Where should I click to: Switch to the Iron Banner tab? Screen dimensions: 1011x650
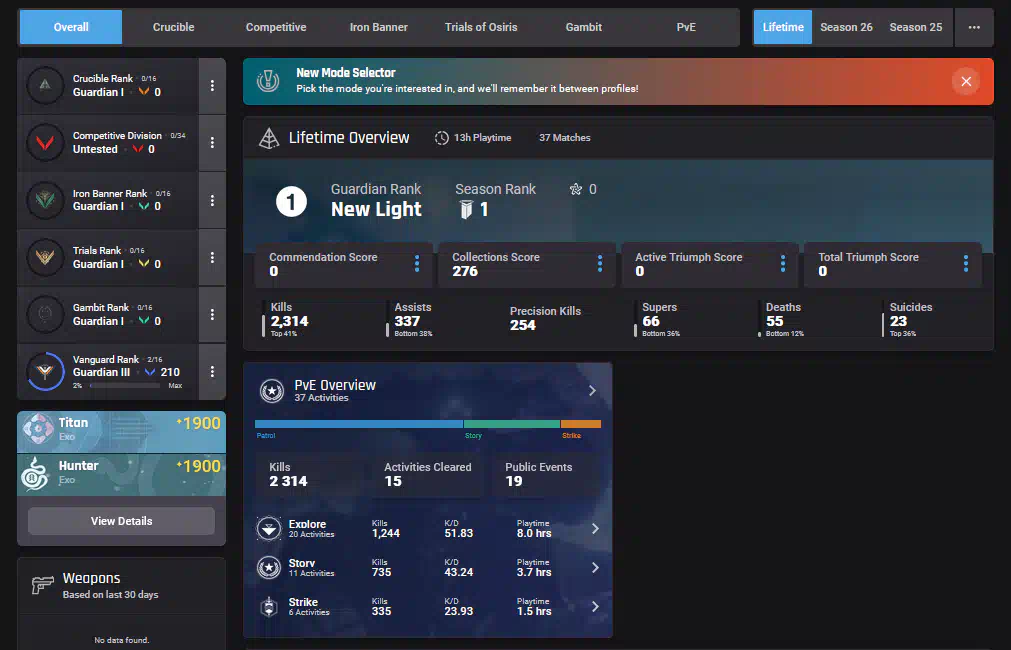[x=378, y=27]
